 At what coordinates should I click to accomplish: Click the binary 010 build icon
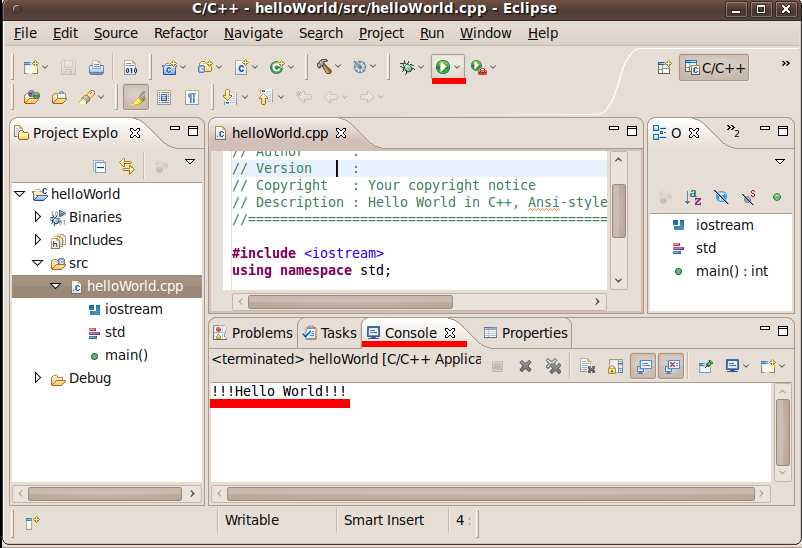coord(130,68)
